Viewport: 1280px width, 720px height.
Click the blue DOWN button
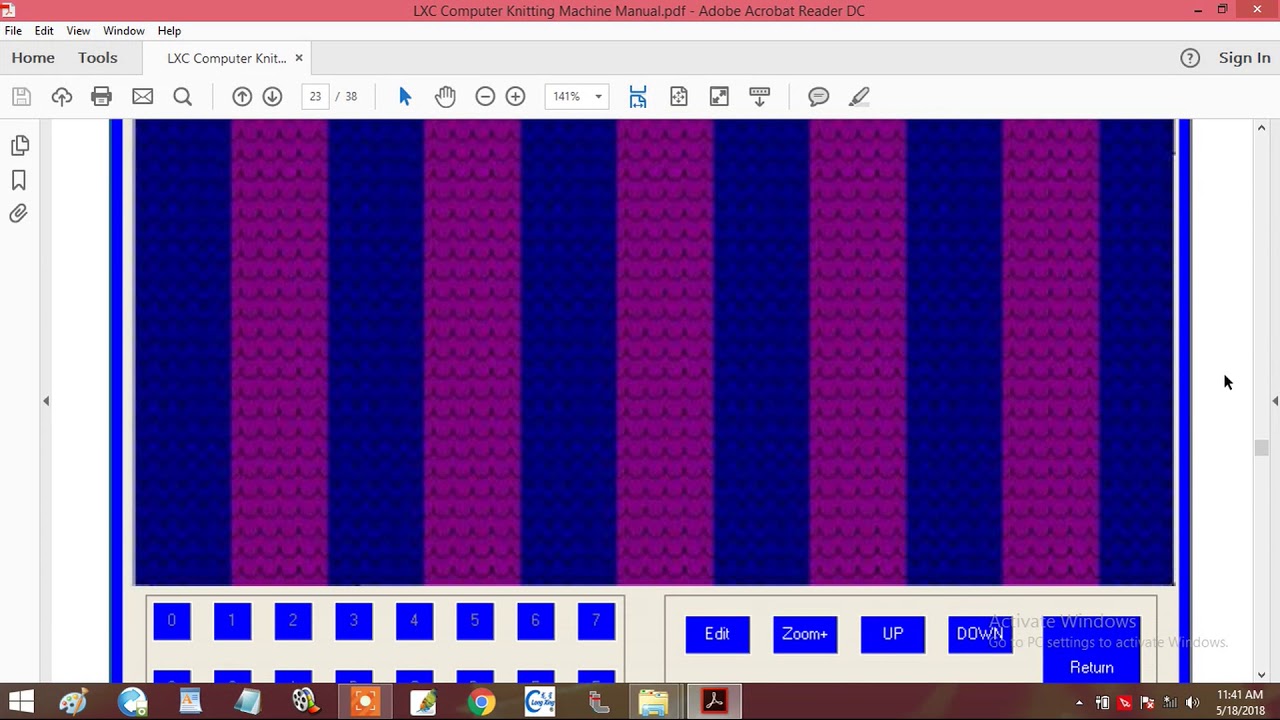tap(980, 634)
